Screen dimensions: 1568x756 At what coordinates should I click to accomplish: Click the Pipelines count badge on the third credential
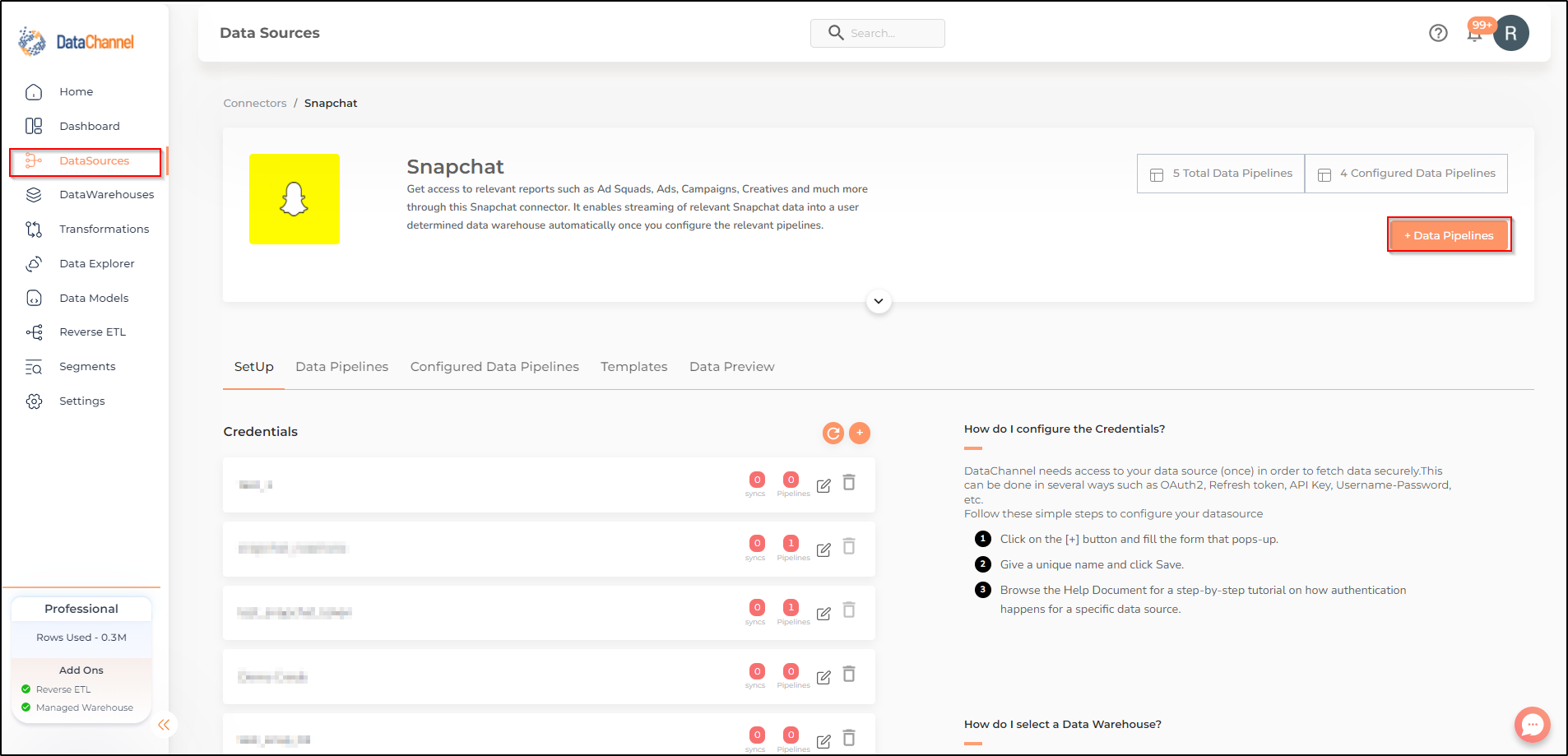[x=791, y=607]
